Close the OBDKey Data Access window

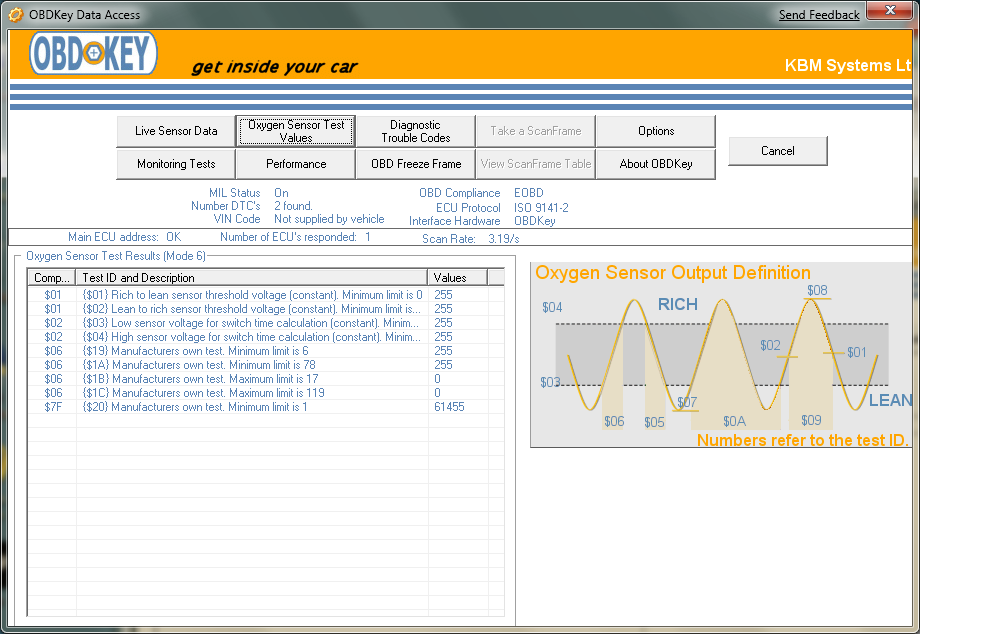[x=887, y=12]
